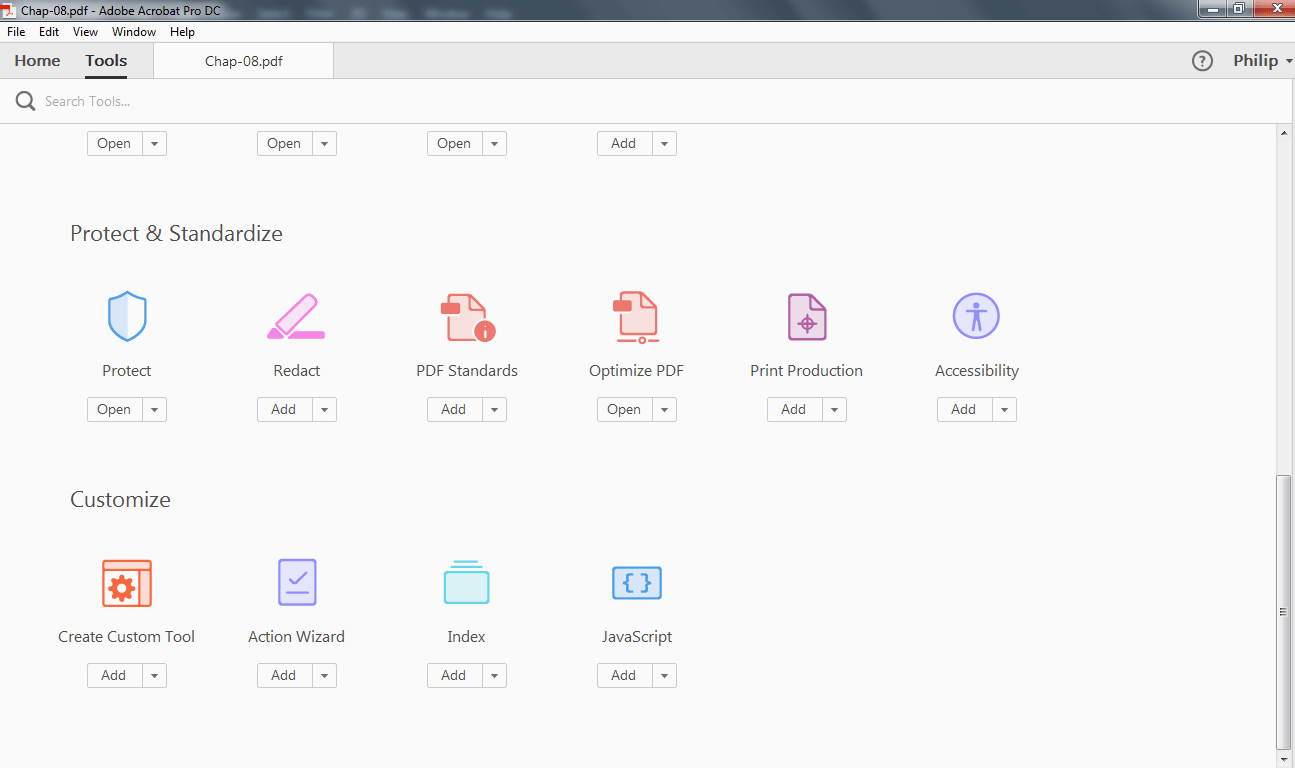The image size is (1295, 768).
Task: Click the Protect label text
Action: 127,371
